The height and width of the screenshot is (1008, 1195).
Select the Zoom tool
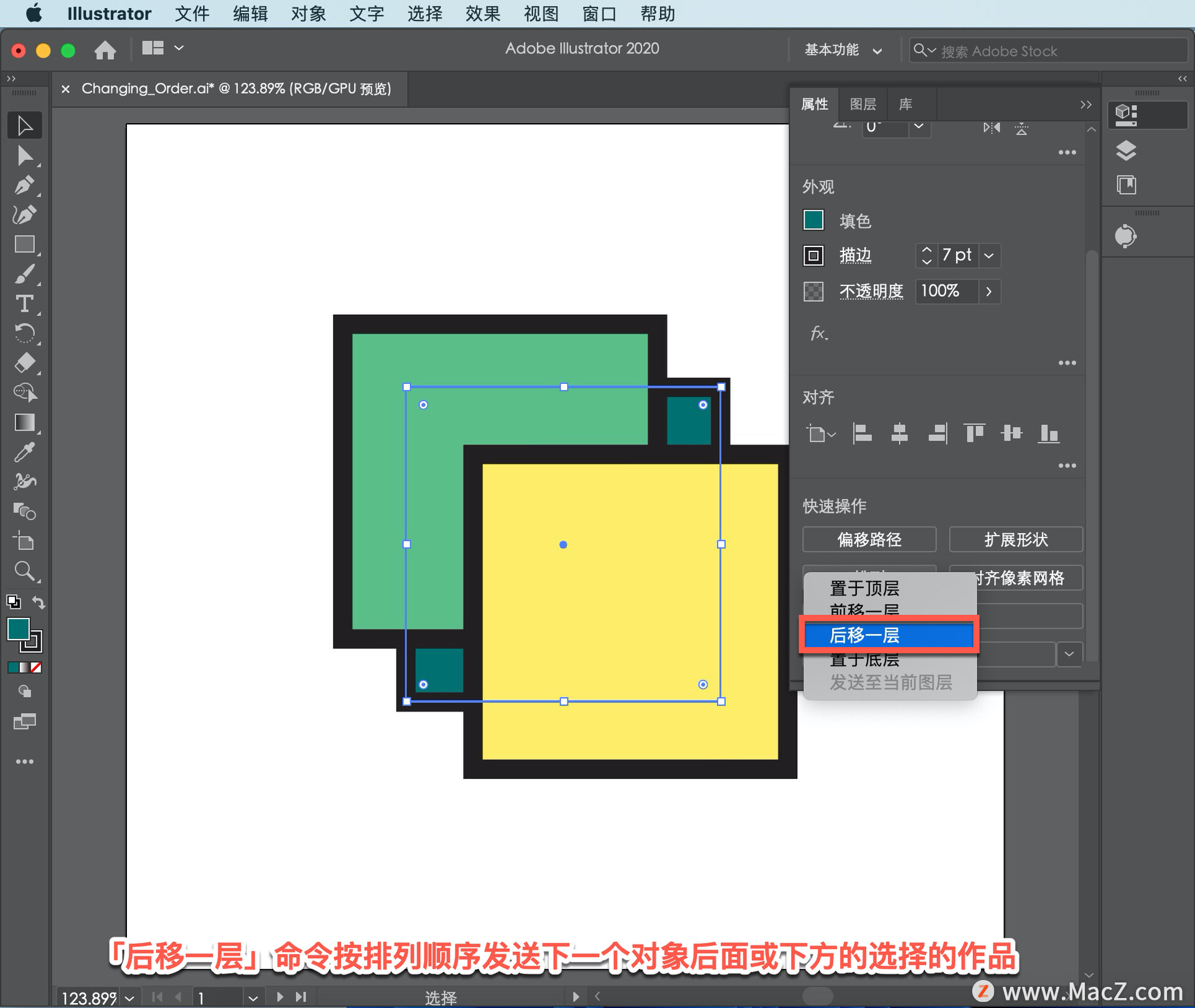coord(25,571)
